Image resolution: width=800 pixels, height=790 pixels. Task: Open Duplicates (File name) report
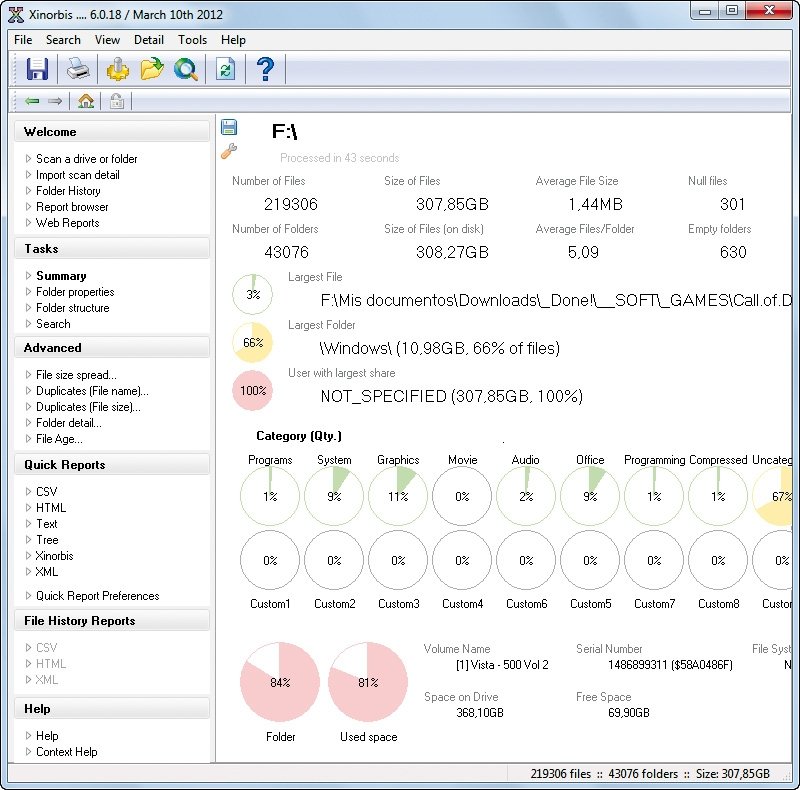pyautogui.click(x=92, y=391)
